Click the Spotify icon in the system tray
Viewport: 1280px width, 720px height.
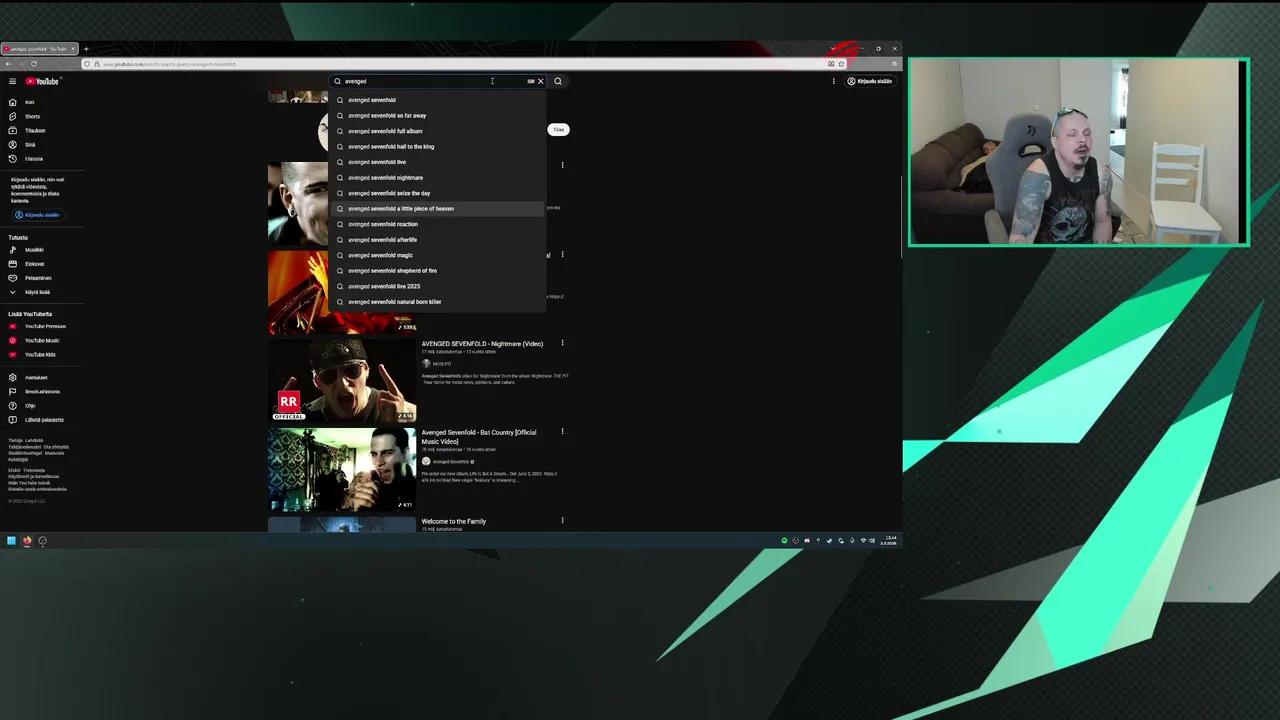[x=785, y=541]
